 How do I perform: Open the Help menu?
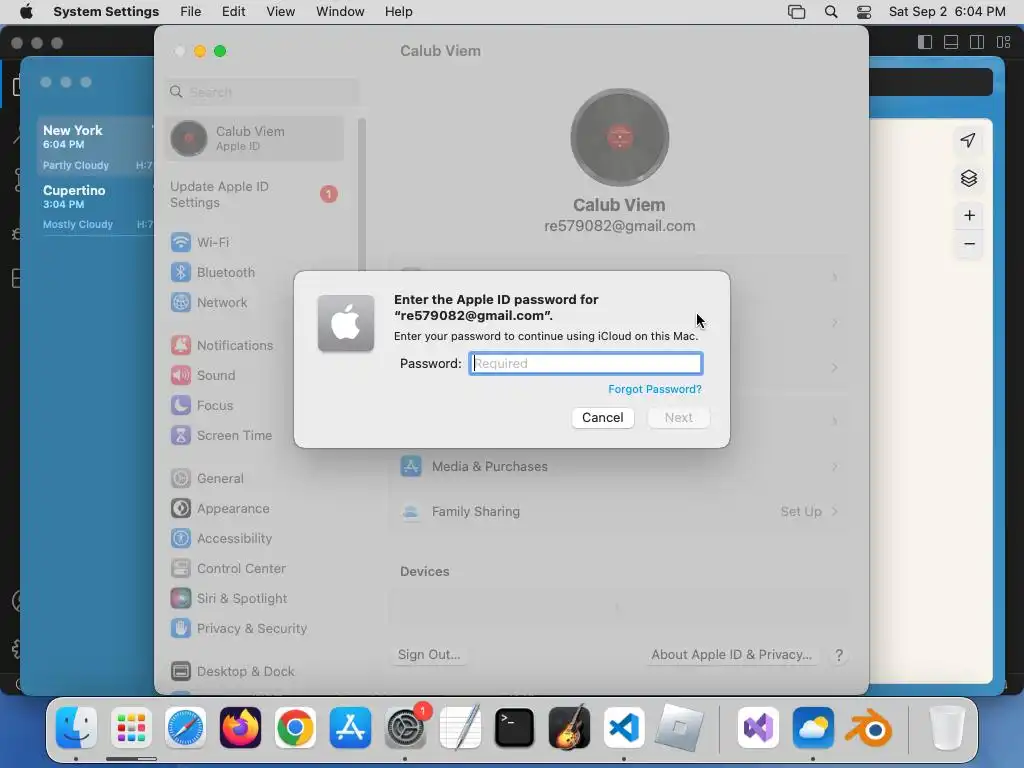click(x=398, y=12)
